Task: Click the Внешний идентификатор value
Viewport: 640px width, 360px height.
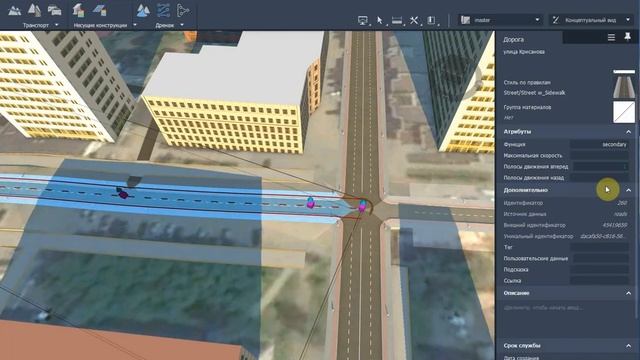Action: [615, 225]
